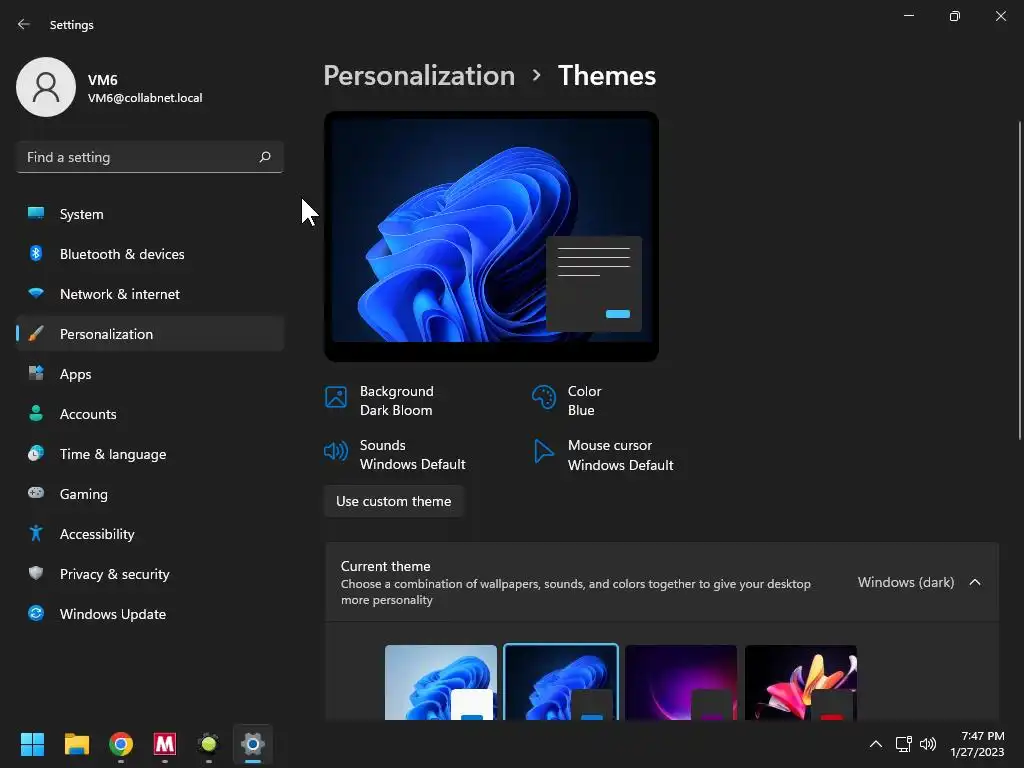Open the McAfee app on taskbar
1024x768 pixels.
tap(165, 744)
